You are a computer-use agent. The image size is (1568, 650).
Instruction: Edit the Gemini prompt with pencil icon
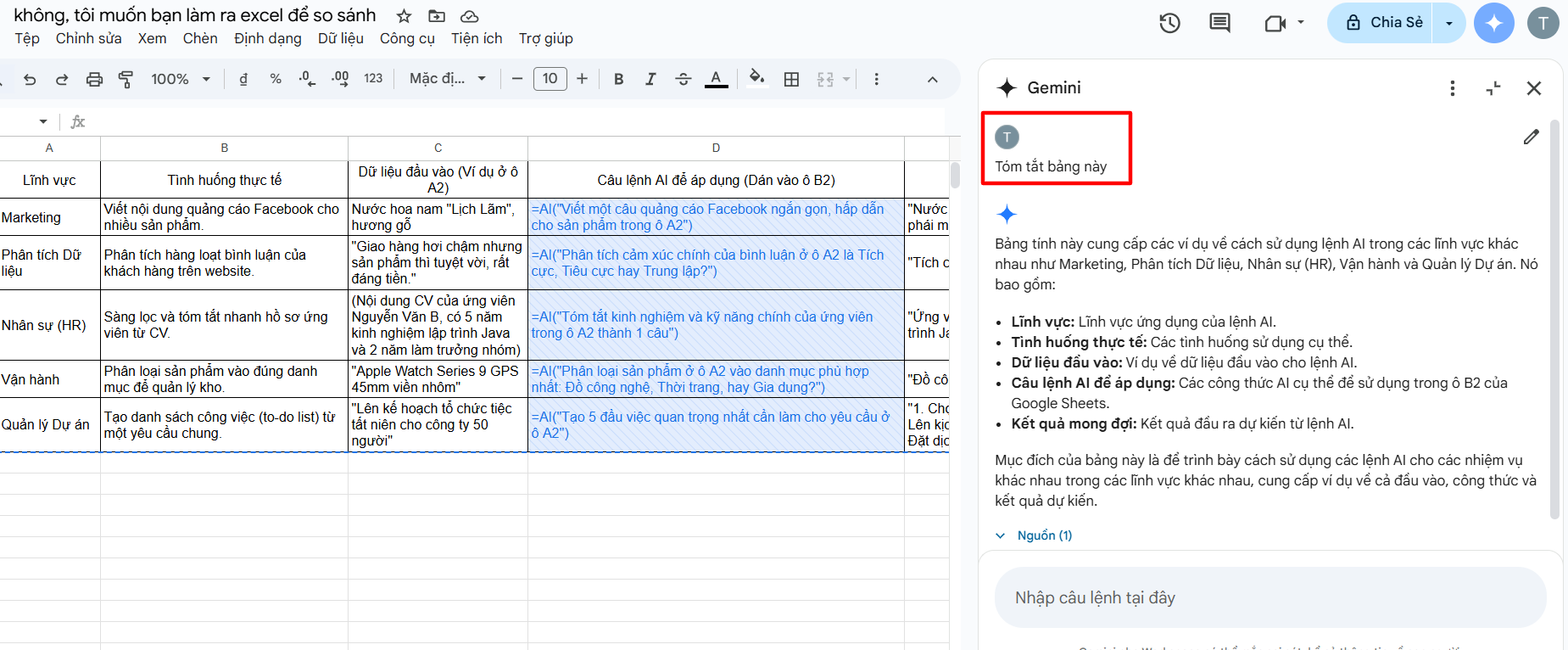click(1531, 137)
